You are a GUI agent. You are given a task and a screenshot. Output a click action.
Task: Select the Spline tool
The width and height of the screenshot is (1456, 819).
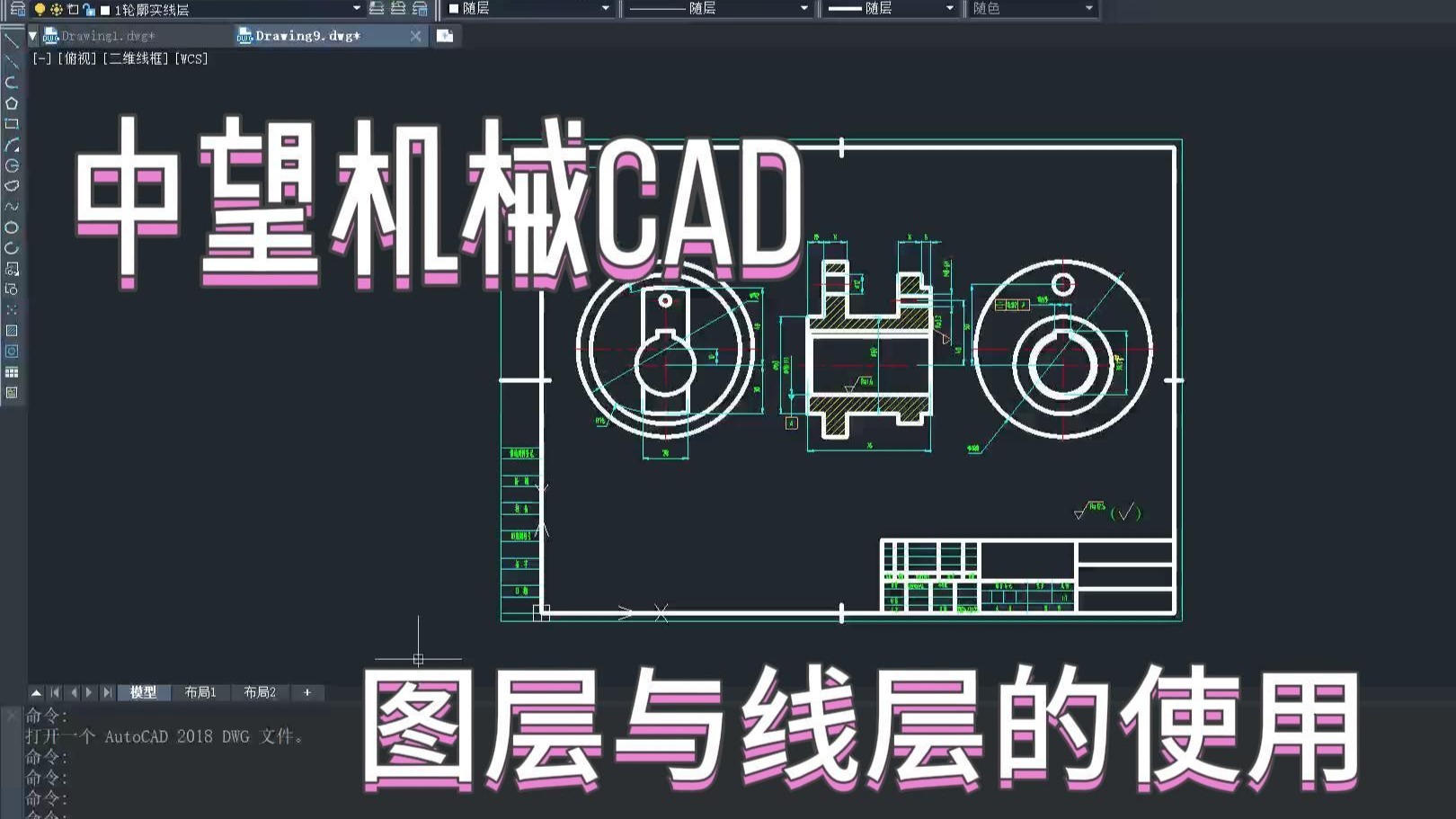click(x=12, y=207)
